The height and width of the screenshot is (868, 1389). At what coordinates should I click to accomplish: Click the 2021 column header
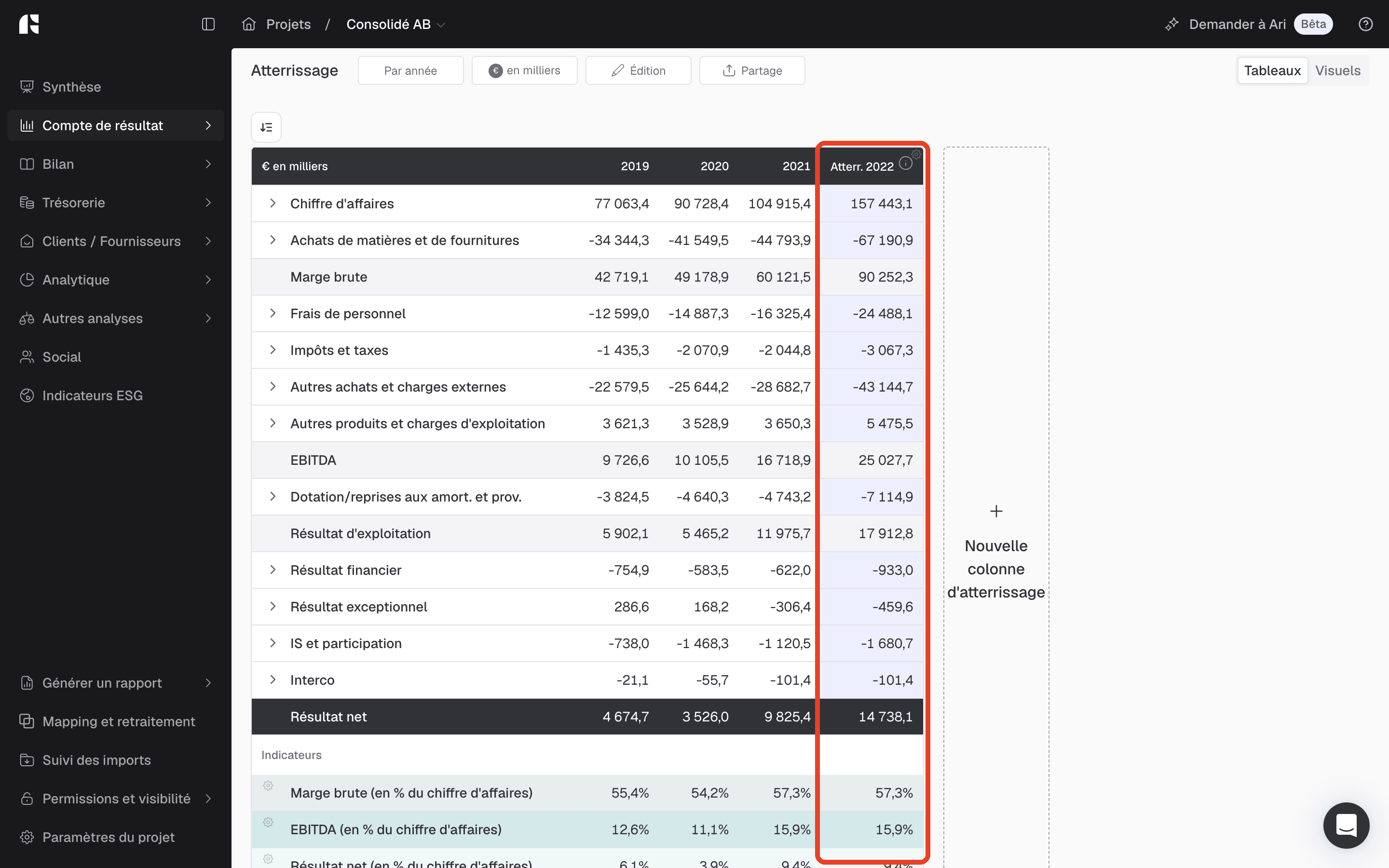click(x=797, y=166)
